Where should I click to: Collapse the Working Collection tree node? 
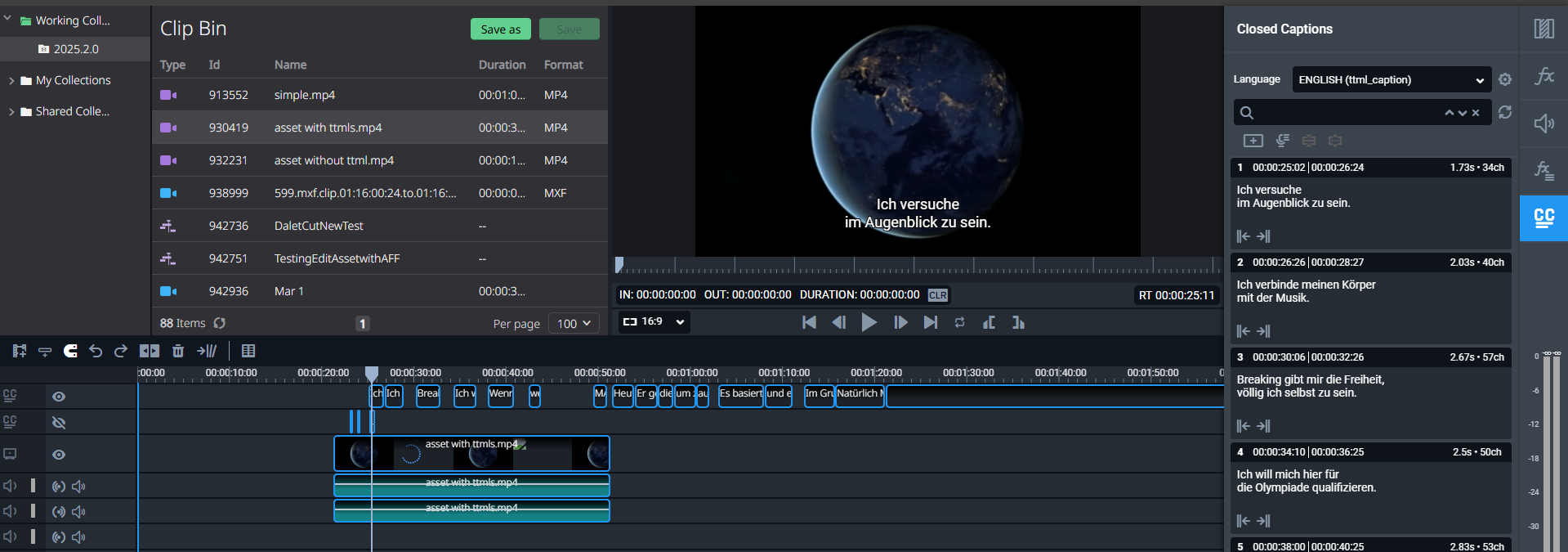8,19
